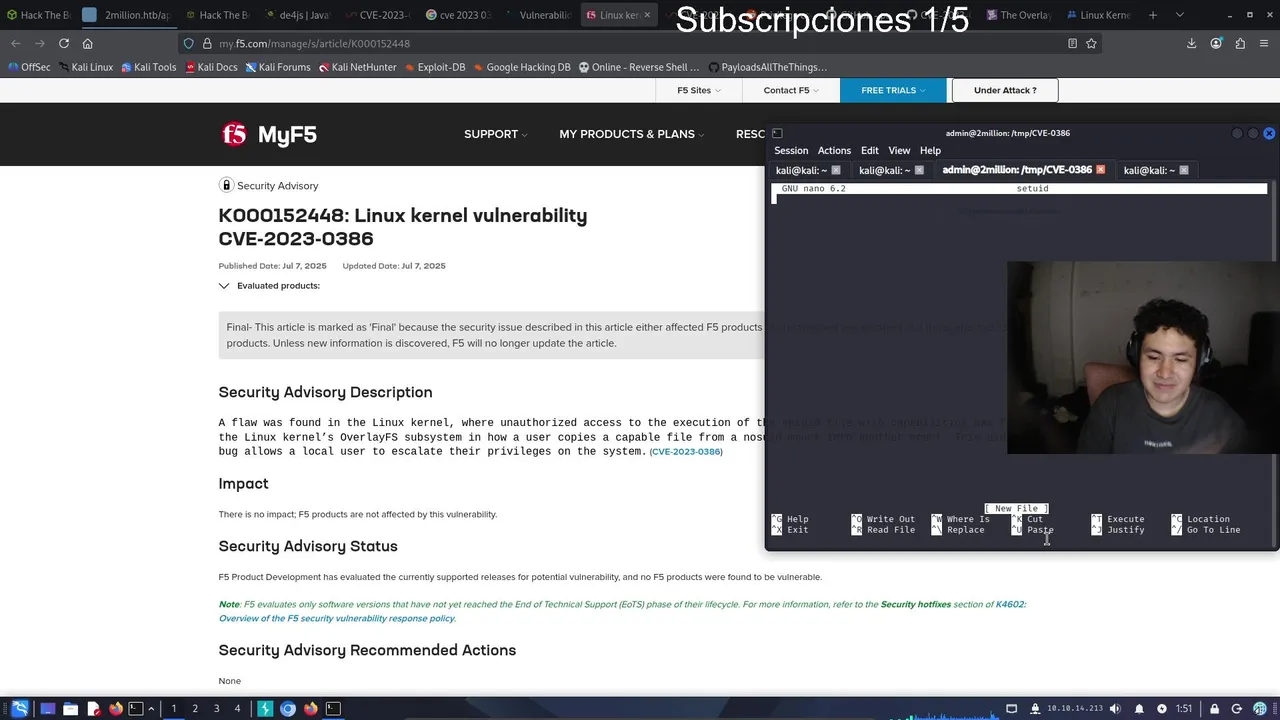The image size is (1280, 720).
Task: Click the article title K000152448 heading
Action: (403, 227)
